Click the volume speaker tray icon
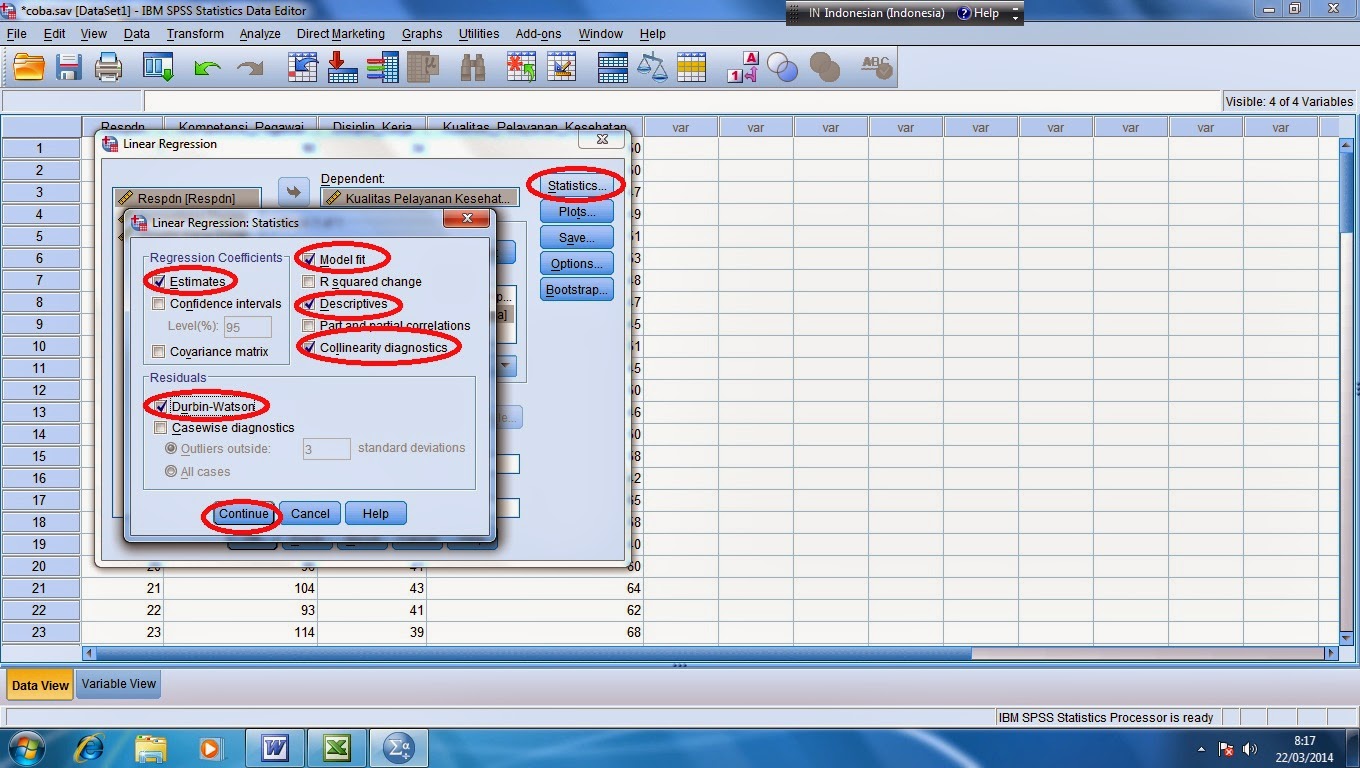The image size is (1360, 768). [1249, 748]
